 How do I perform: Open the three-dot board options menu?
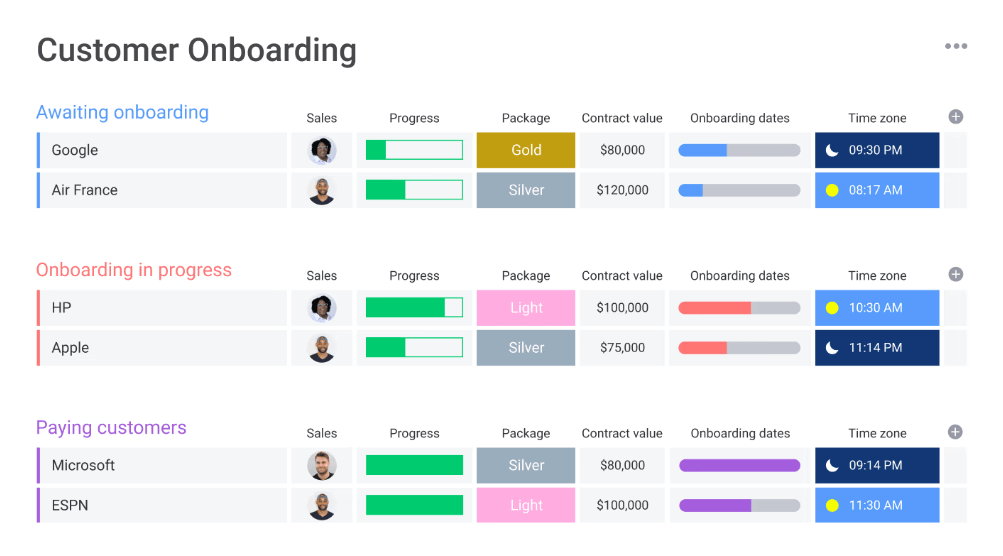click(956, 46)
